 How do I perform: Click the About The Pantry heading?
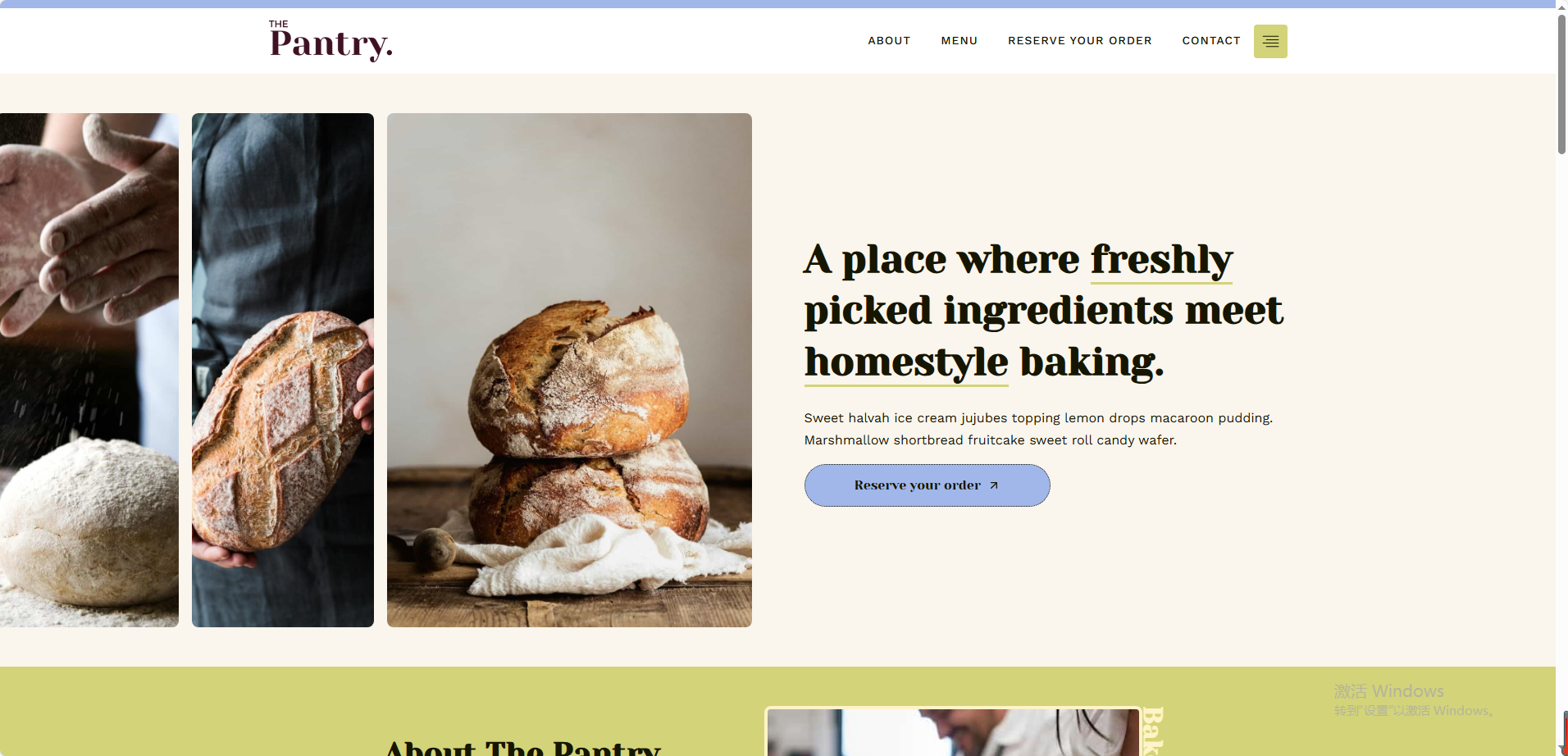click(523, 747)
